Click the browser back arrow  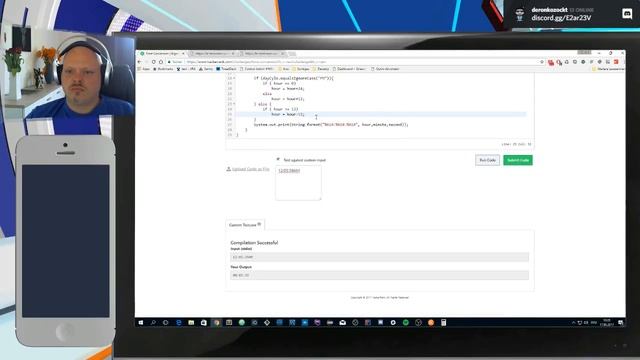[x=140, y=62]
